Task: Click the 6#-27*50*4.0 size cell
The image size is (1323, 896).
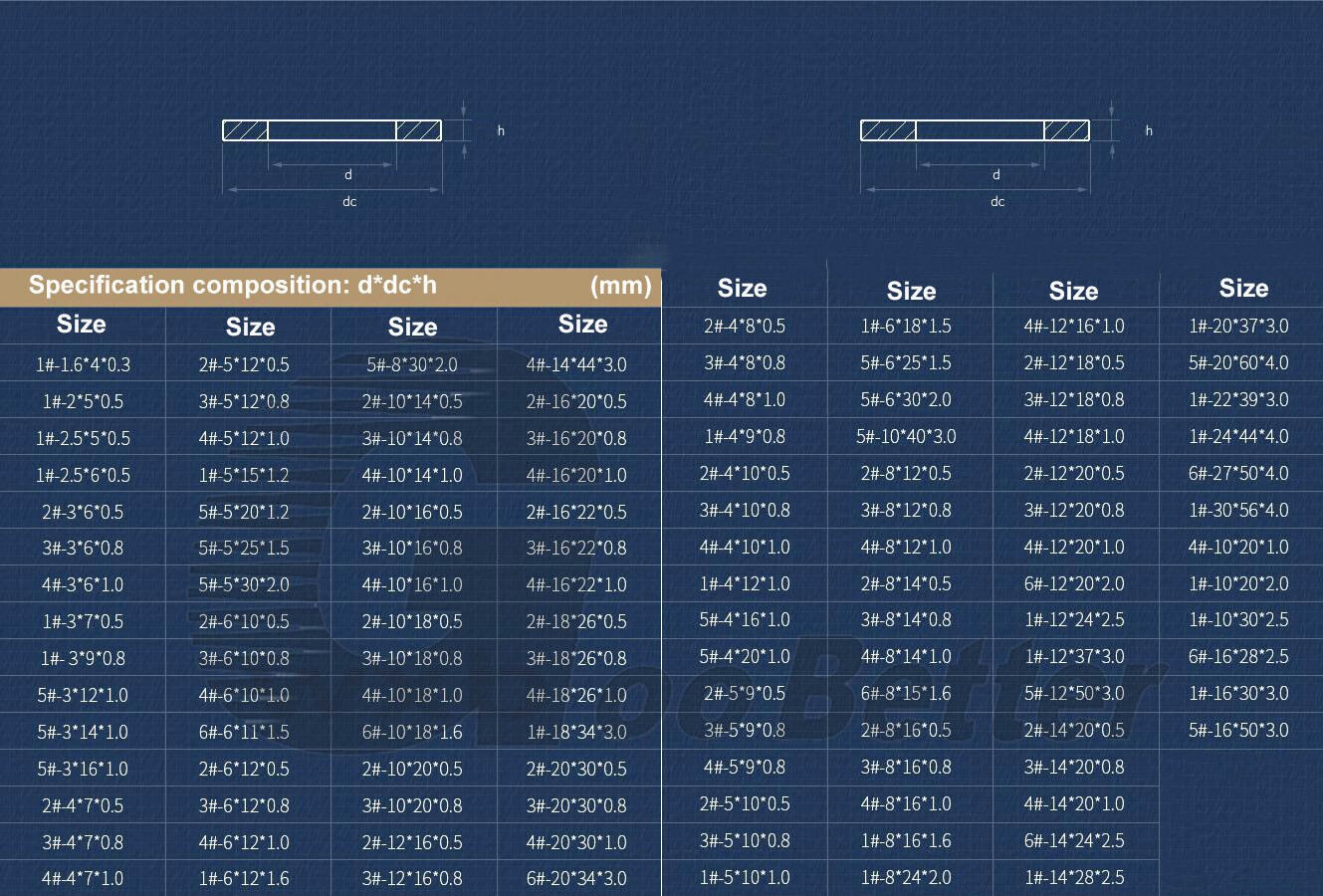Action: pos(1238,473)
